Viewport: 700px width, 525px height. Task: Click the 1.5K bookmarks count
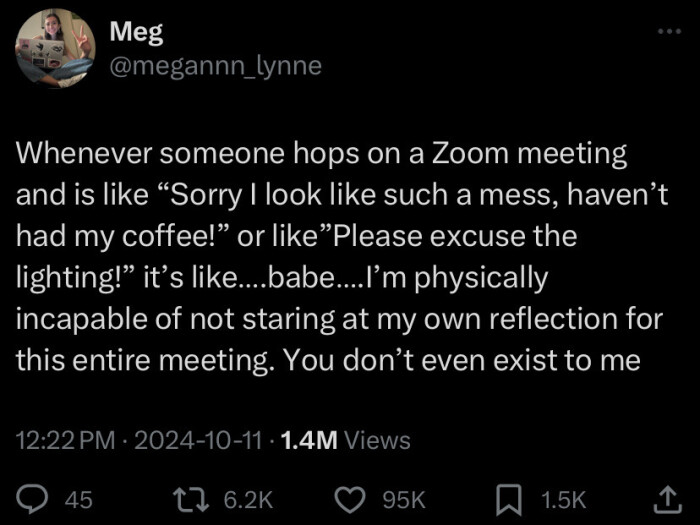point(563,499)
